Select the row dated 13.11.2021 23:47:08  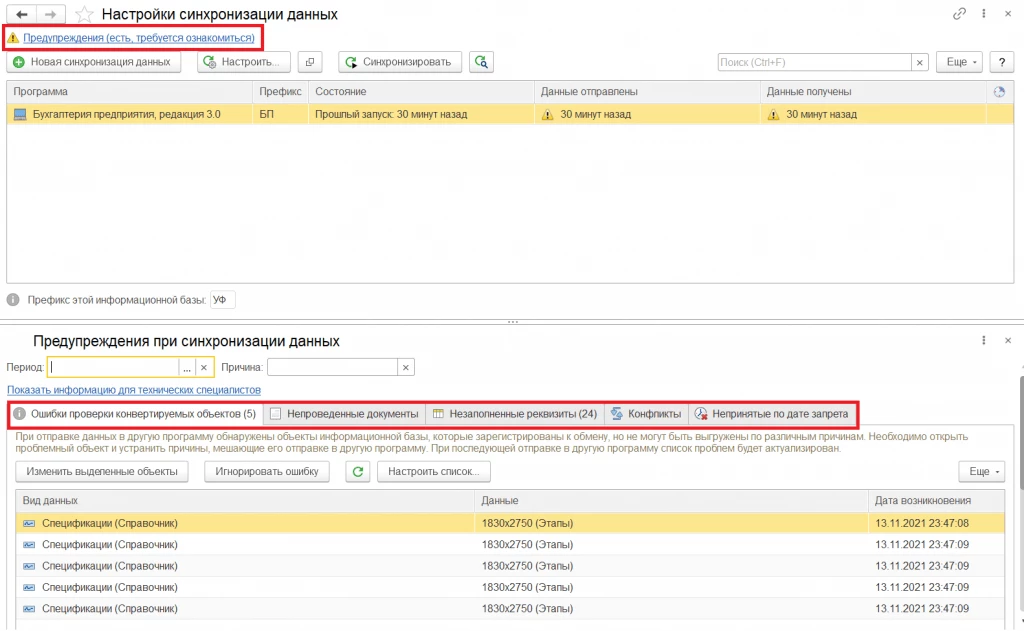point(510,523)
